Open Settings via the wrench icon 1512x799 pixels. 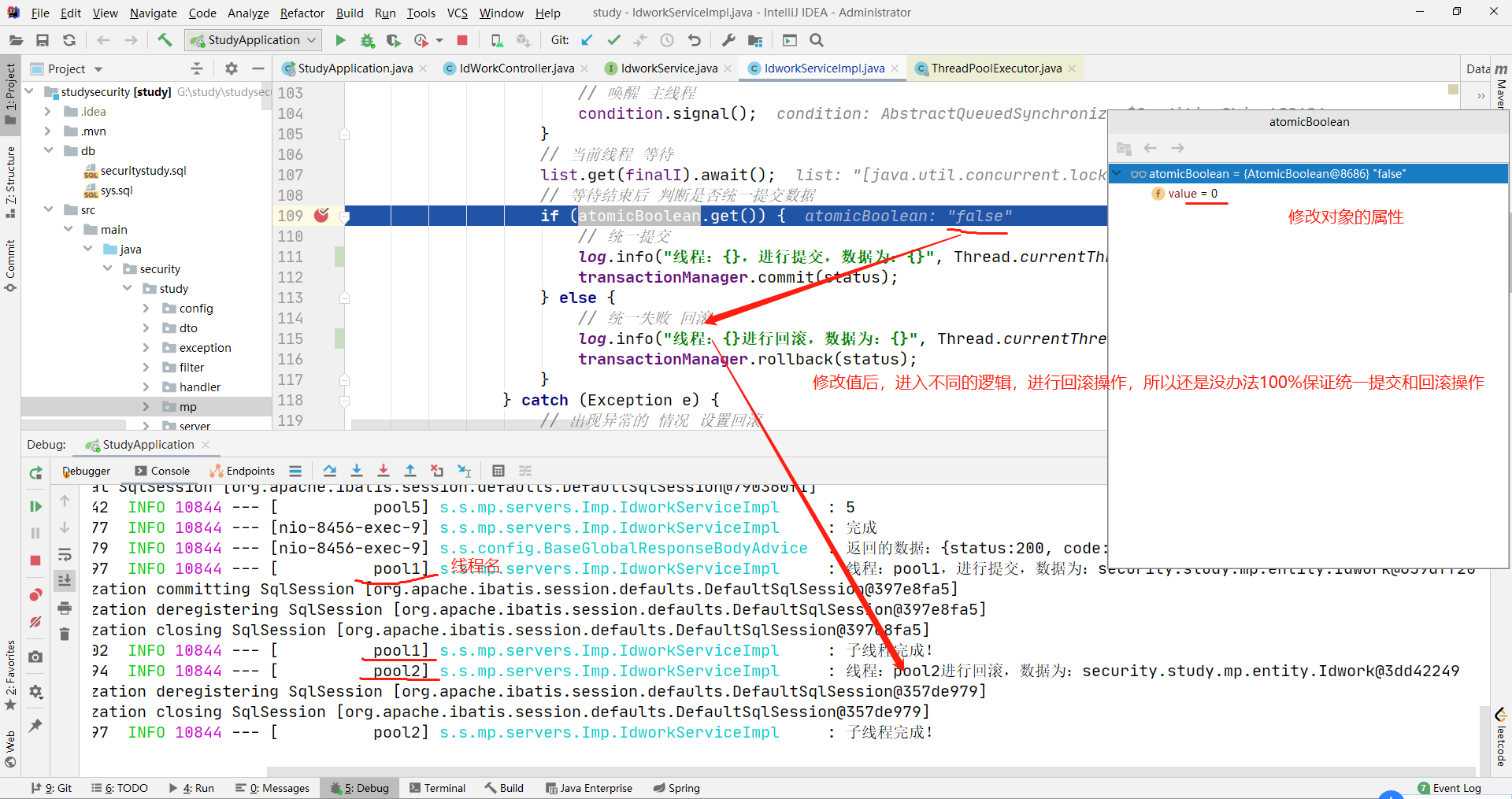click(728, 40)
